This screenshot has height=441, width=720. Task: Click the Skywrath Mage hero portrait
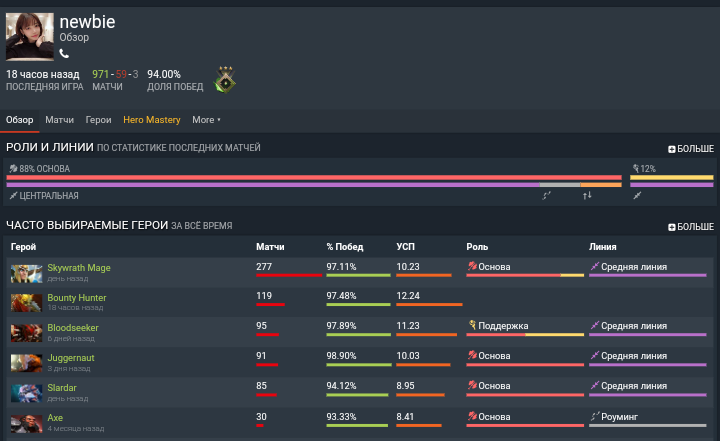26,273
